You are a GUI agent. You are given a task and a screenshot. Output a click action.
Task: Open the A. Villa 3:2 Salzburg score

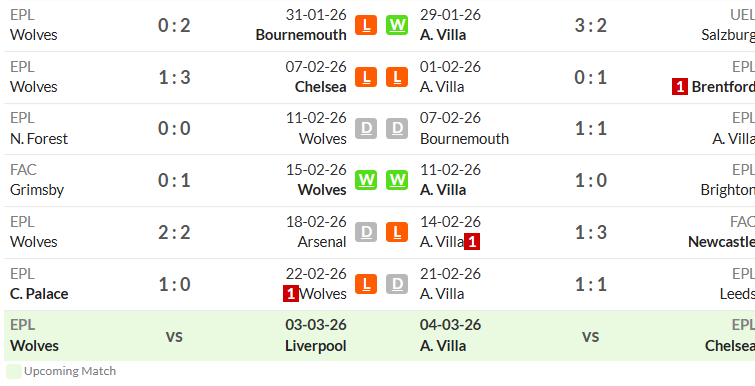(x=591, y=25)
